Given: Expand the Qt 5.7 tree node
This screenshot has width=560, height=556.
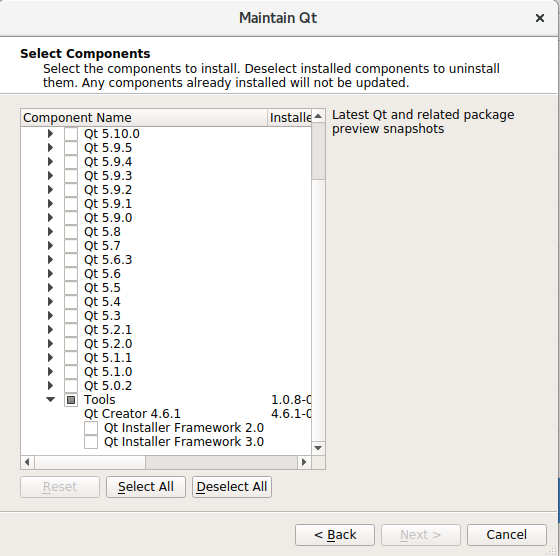Looking at the screenshot, I should click(50, 246).
